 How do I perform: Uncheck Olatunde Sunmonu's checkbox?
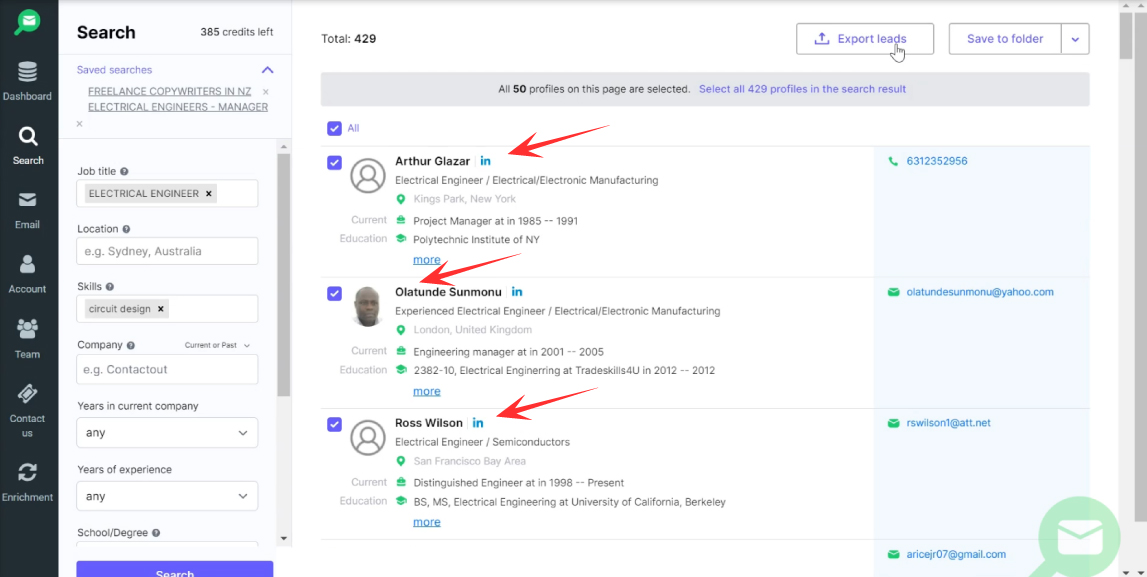[334, 293]
